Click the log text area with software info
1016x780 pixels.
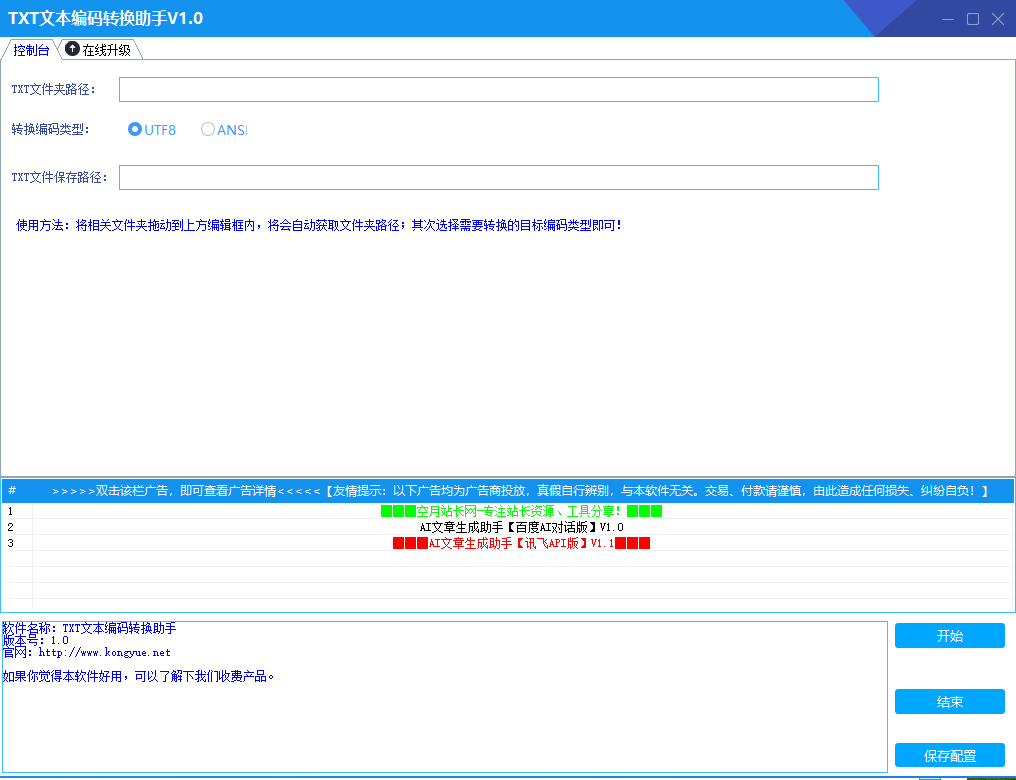(x=444, y=696)
